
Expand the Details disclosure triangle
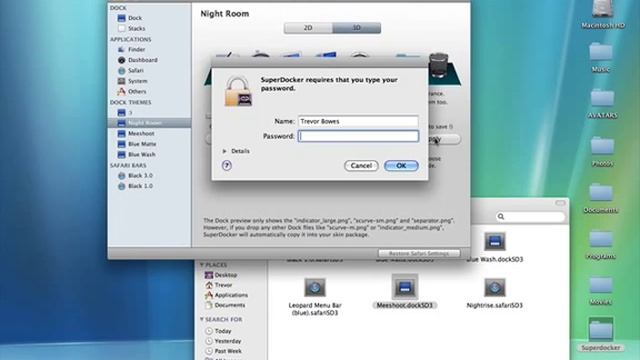[224, 151]
